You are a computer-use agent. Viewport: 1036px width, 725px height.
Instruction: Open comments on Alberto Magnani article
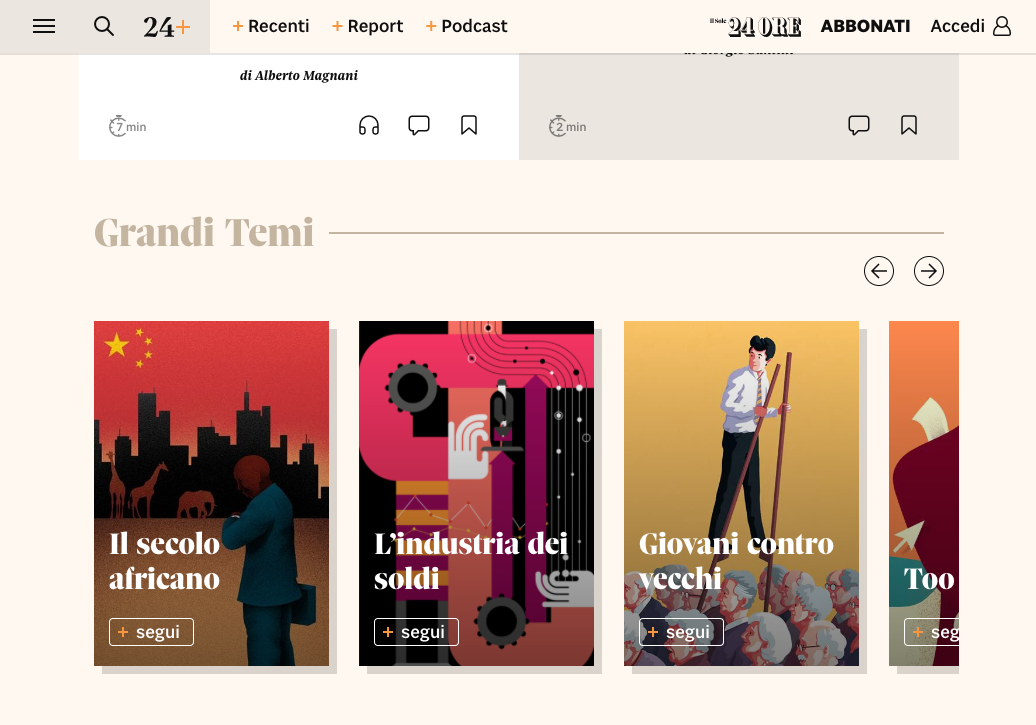pyautogui.click(x=419, y=125)
